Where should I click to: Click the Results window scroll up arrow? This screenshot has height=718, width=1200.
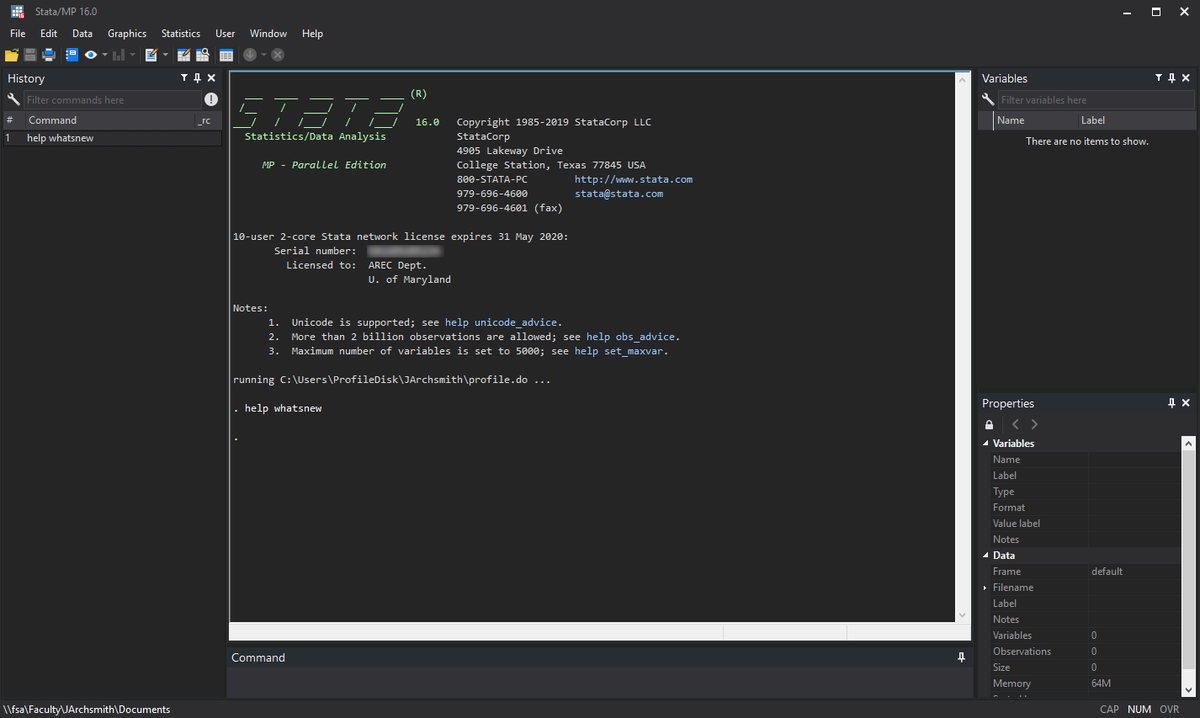click(962, 79)
